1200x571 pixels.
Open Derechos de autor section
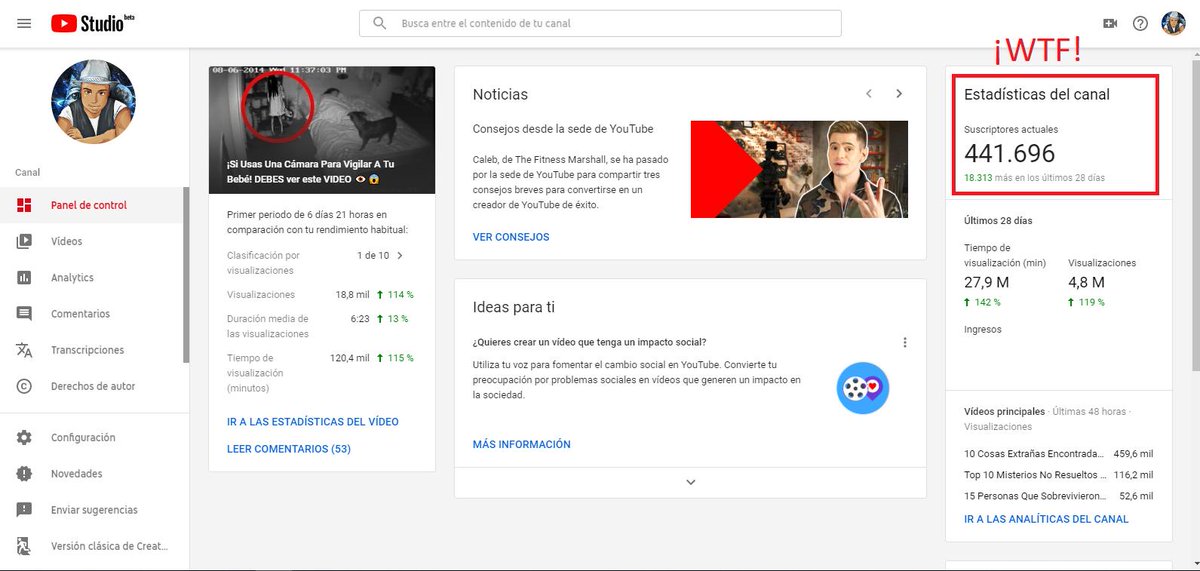94,386
